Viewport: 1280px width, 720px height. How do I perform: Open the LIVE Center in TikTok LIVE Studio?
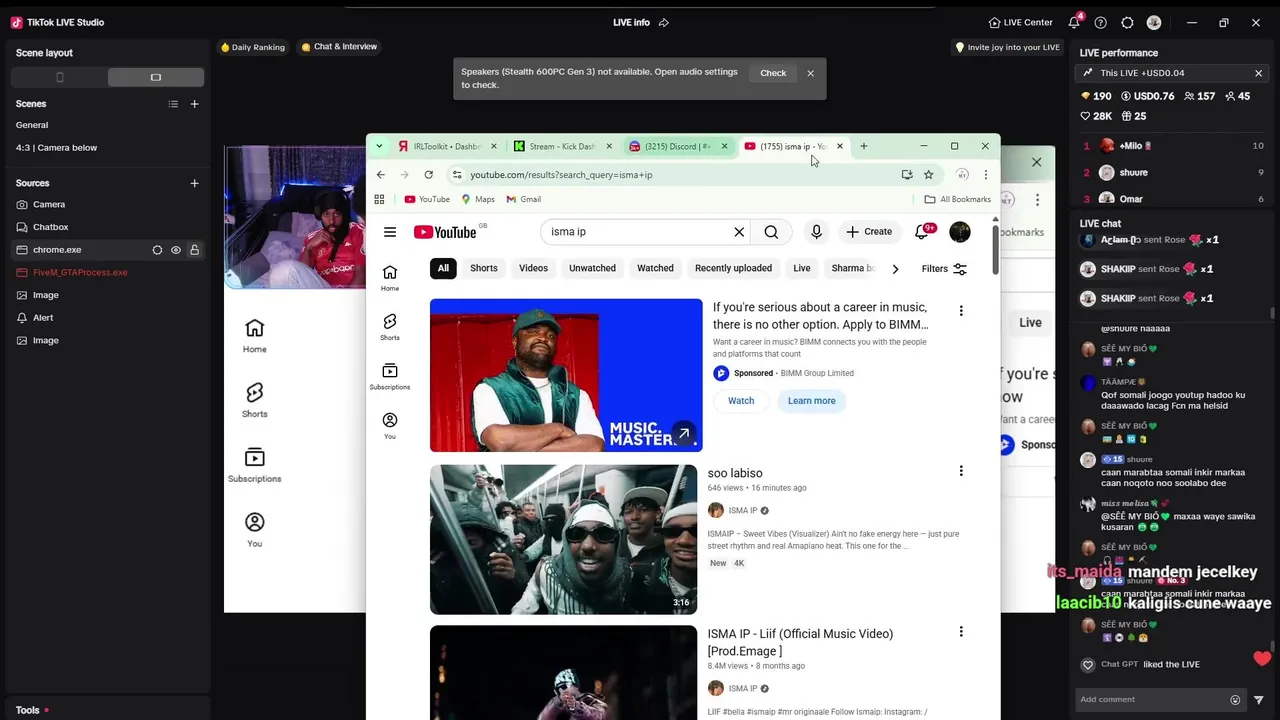1020,22
